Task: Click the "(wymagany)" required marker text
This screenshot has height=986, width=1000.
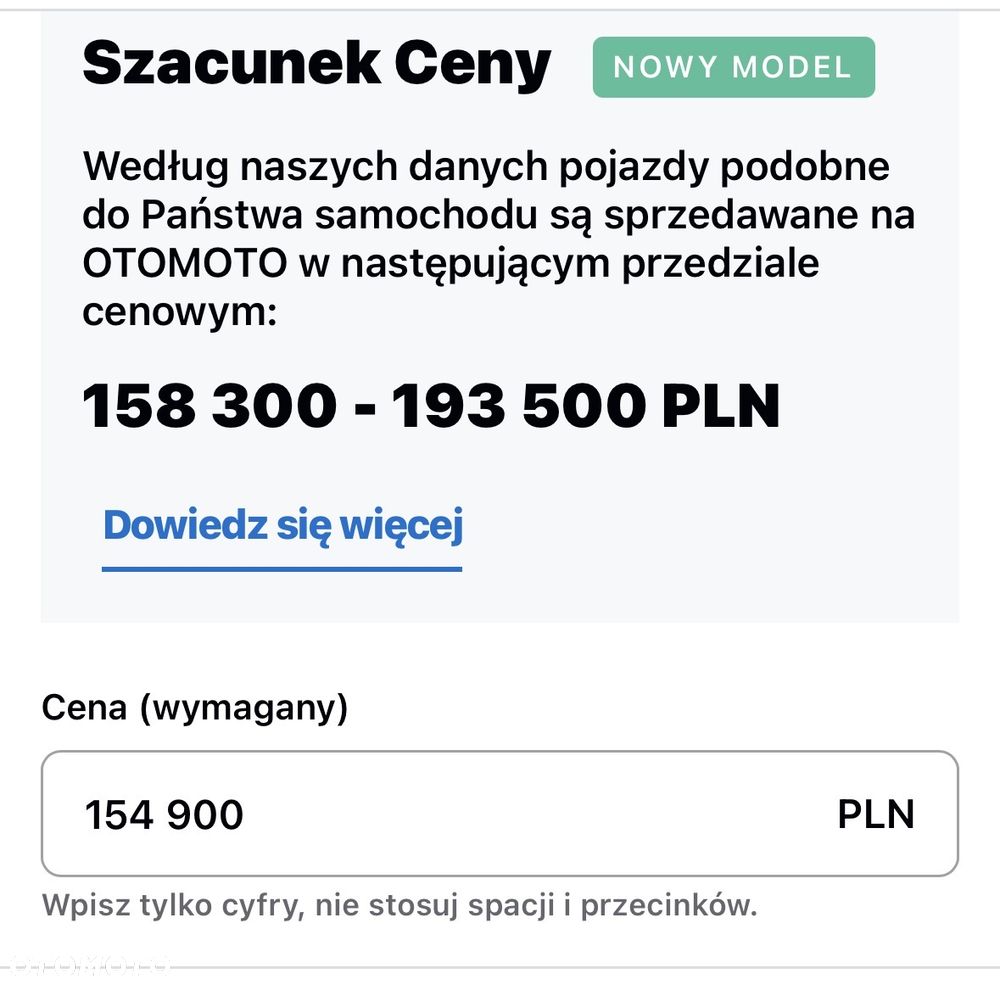Action: click(243, 708)
